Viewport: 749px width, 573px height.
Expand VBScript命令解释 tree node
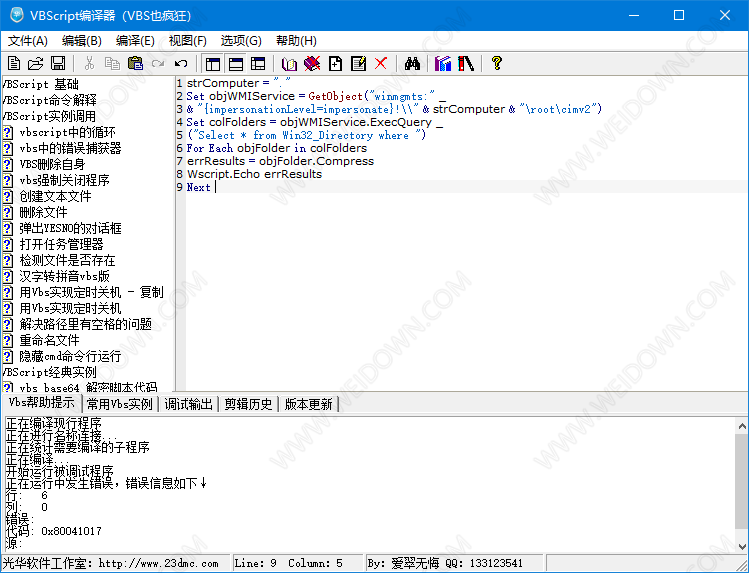coord(50,100)
